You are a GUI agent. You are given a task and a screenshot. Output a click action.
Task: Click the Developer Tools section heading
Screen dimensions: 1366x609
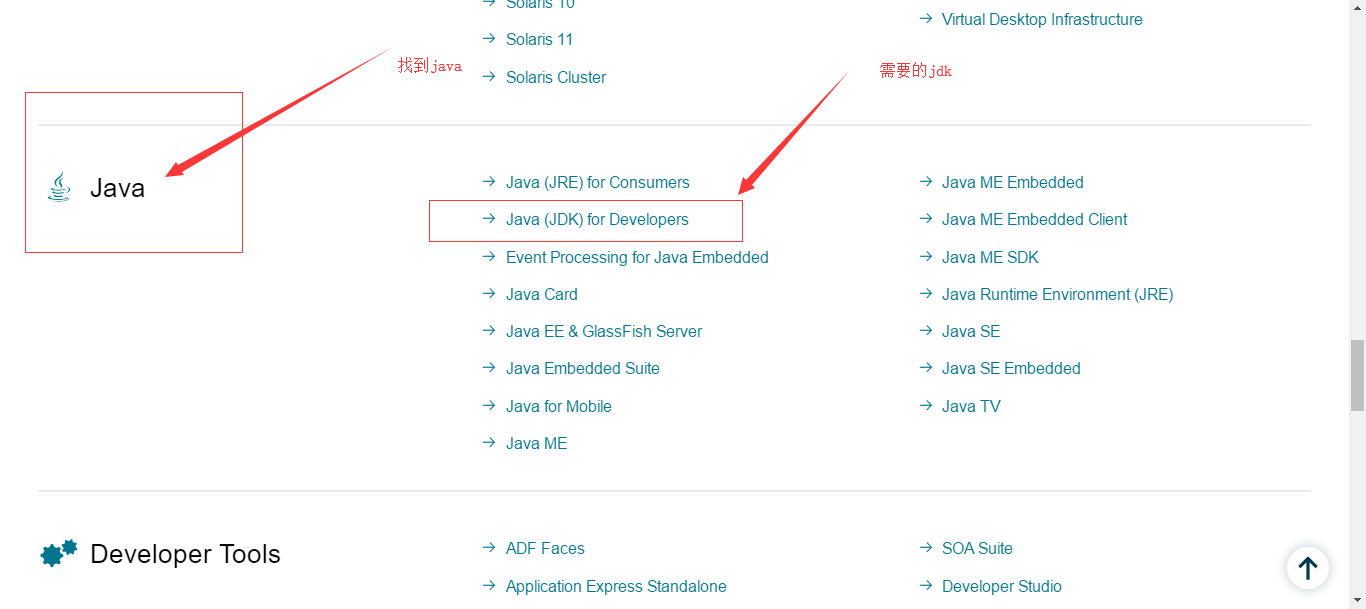[x=185, y=554]
